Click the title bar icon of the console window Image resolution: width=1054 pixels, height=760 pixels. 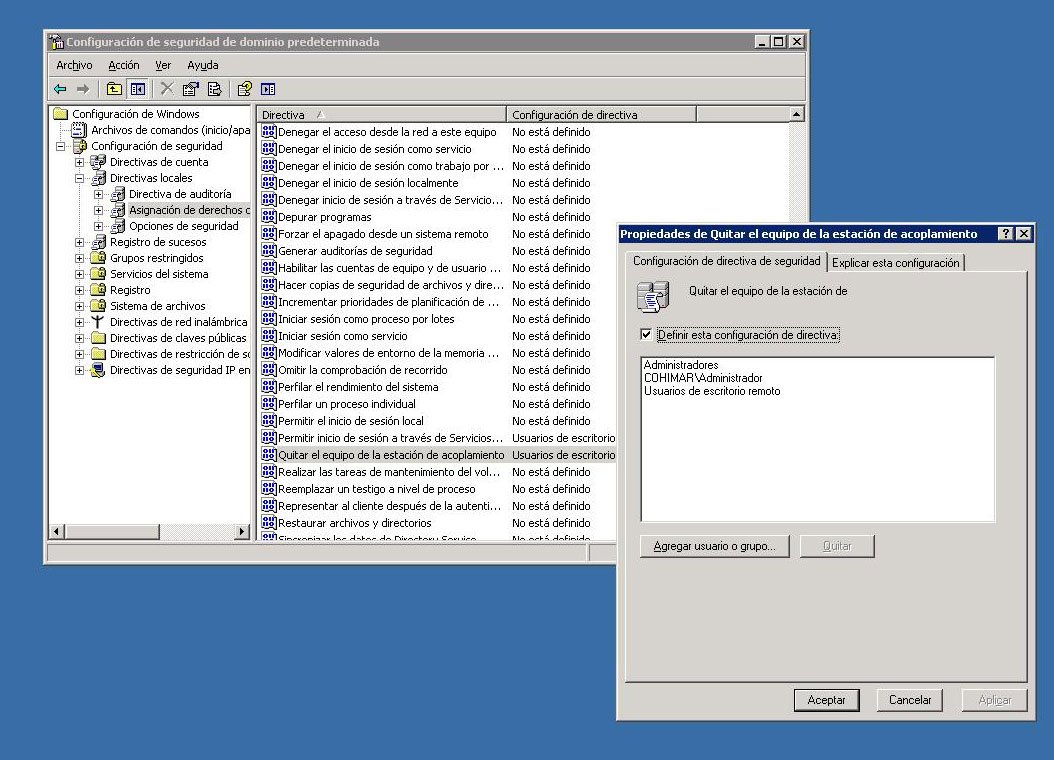point(57,42)
